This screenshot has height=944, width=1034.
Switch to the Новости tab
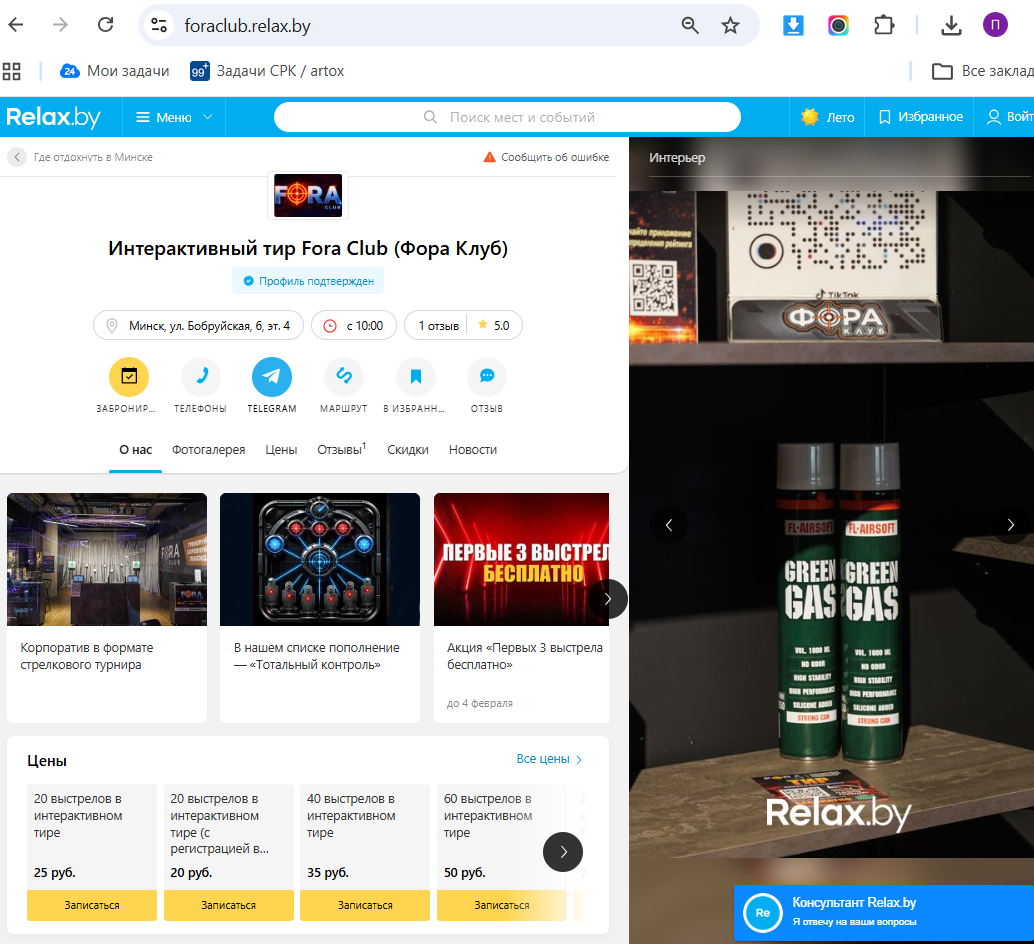pos(473,450)
